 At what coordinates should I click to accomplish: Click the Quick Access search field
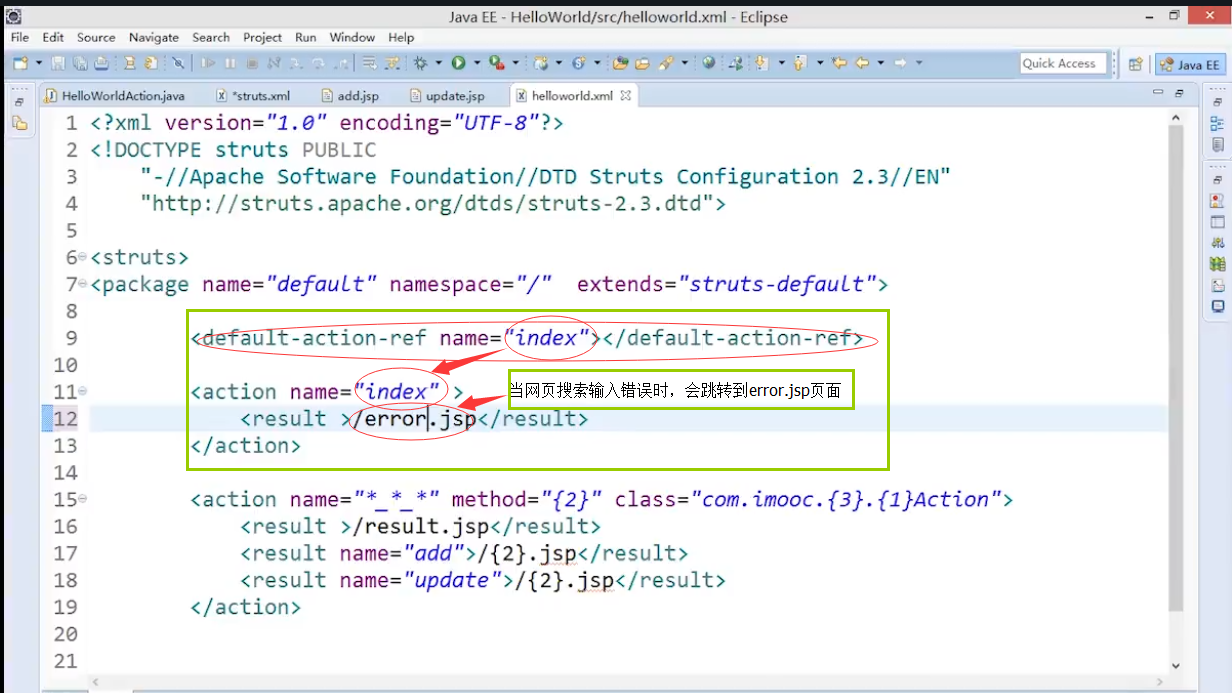click(1063, 63)
